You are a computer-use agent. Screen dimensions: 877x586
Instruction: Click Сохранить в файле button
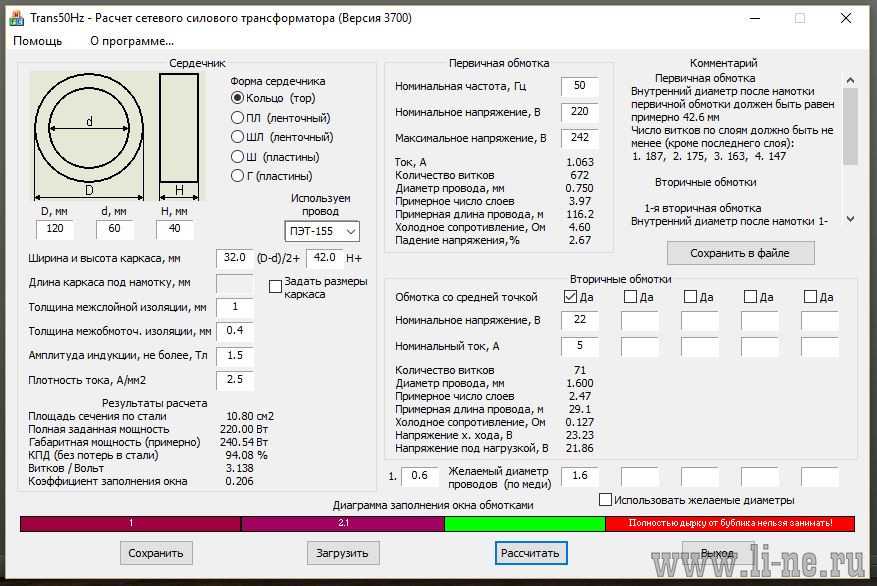(x=741, y=253)
